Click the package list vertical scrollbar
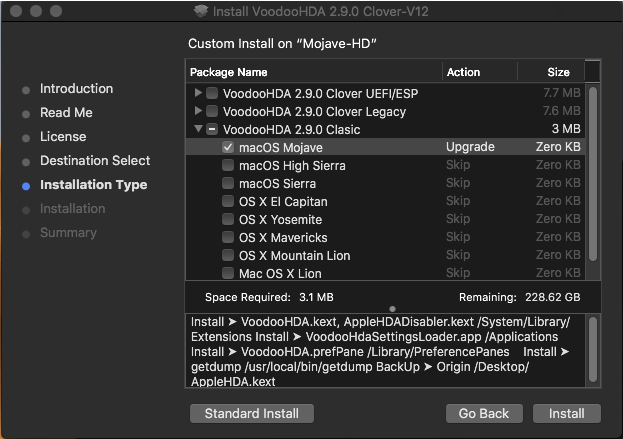The image size is (623, 439). [x=593, y=174]
